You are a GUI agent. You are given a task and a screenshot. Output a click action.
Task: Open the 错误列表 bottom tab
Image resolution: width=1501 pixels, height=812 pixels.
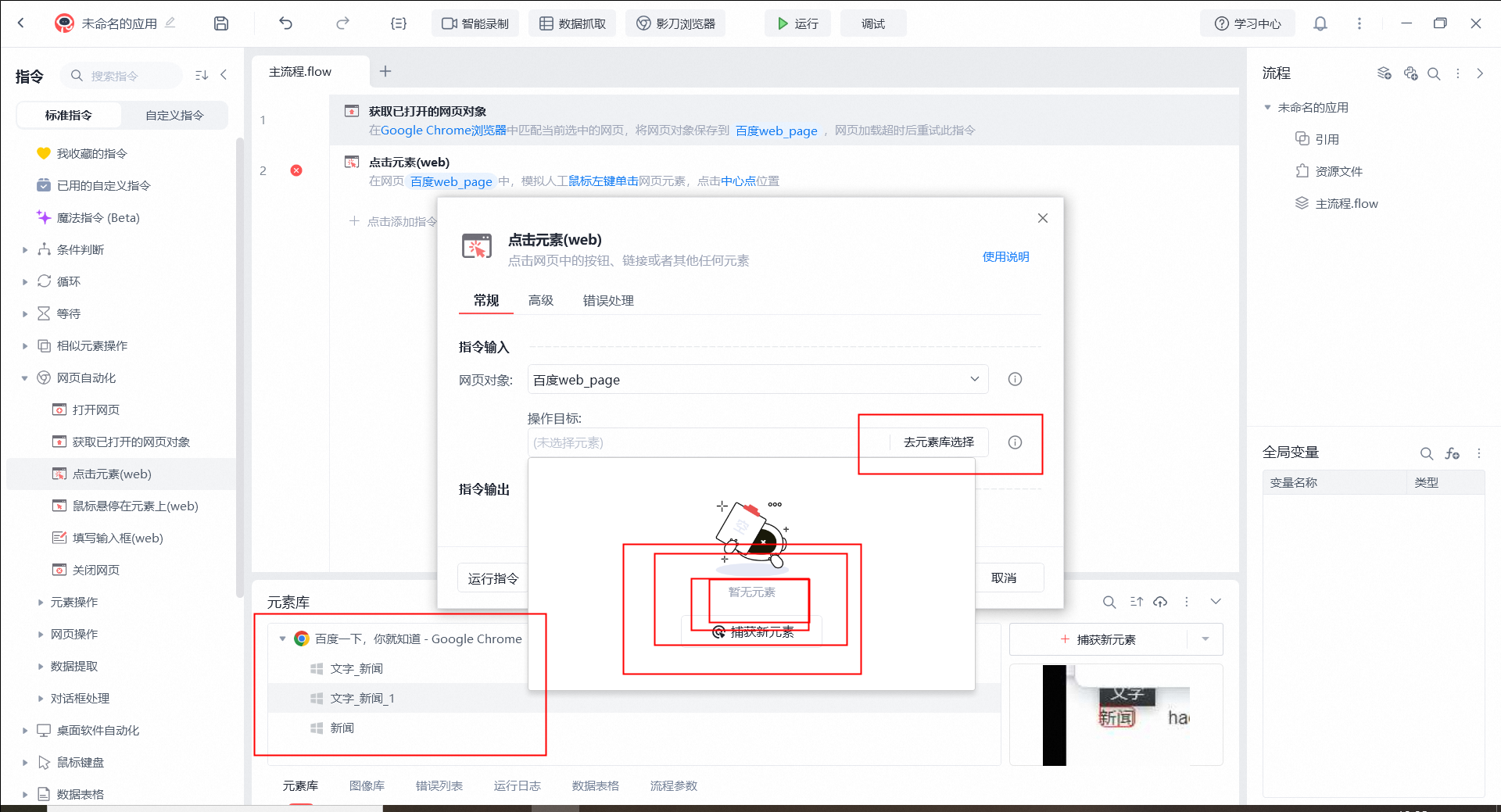click(x=439, y=785)
